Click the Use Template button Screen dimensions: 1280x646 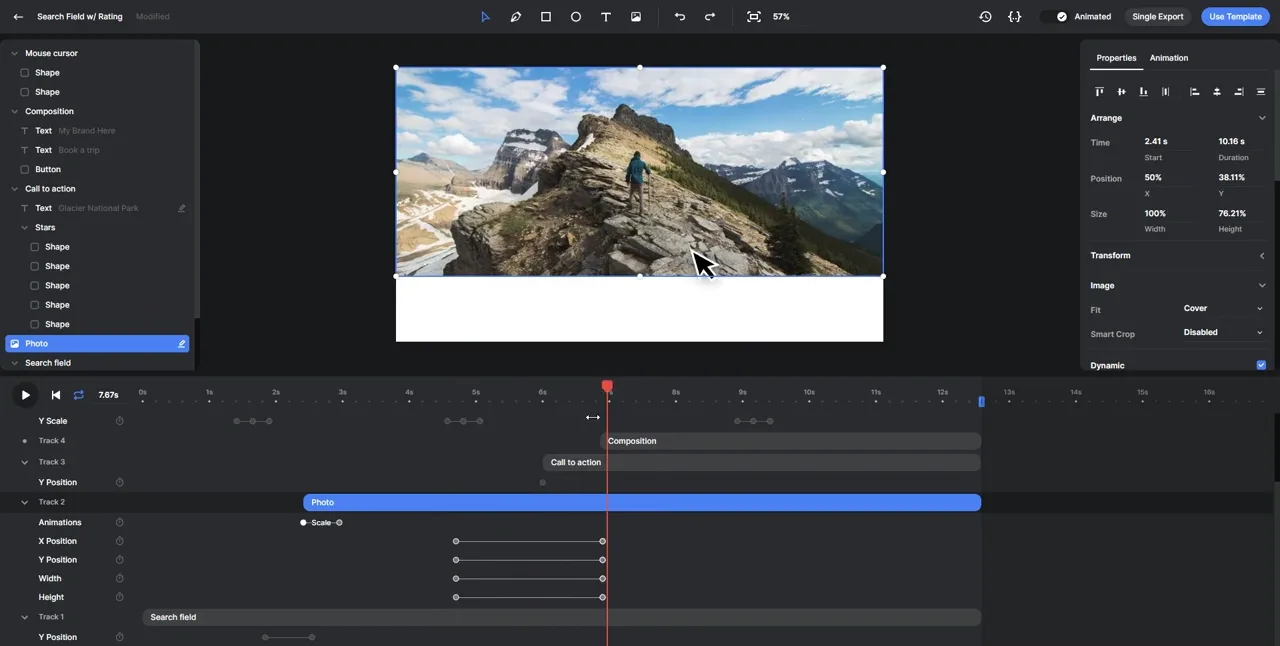(1234, 16)
